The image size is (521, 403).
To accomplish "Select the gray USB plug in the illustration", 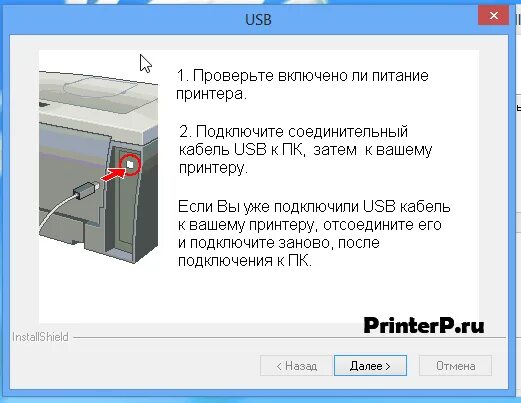I will coord(86,190).
